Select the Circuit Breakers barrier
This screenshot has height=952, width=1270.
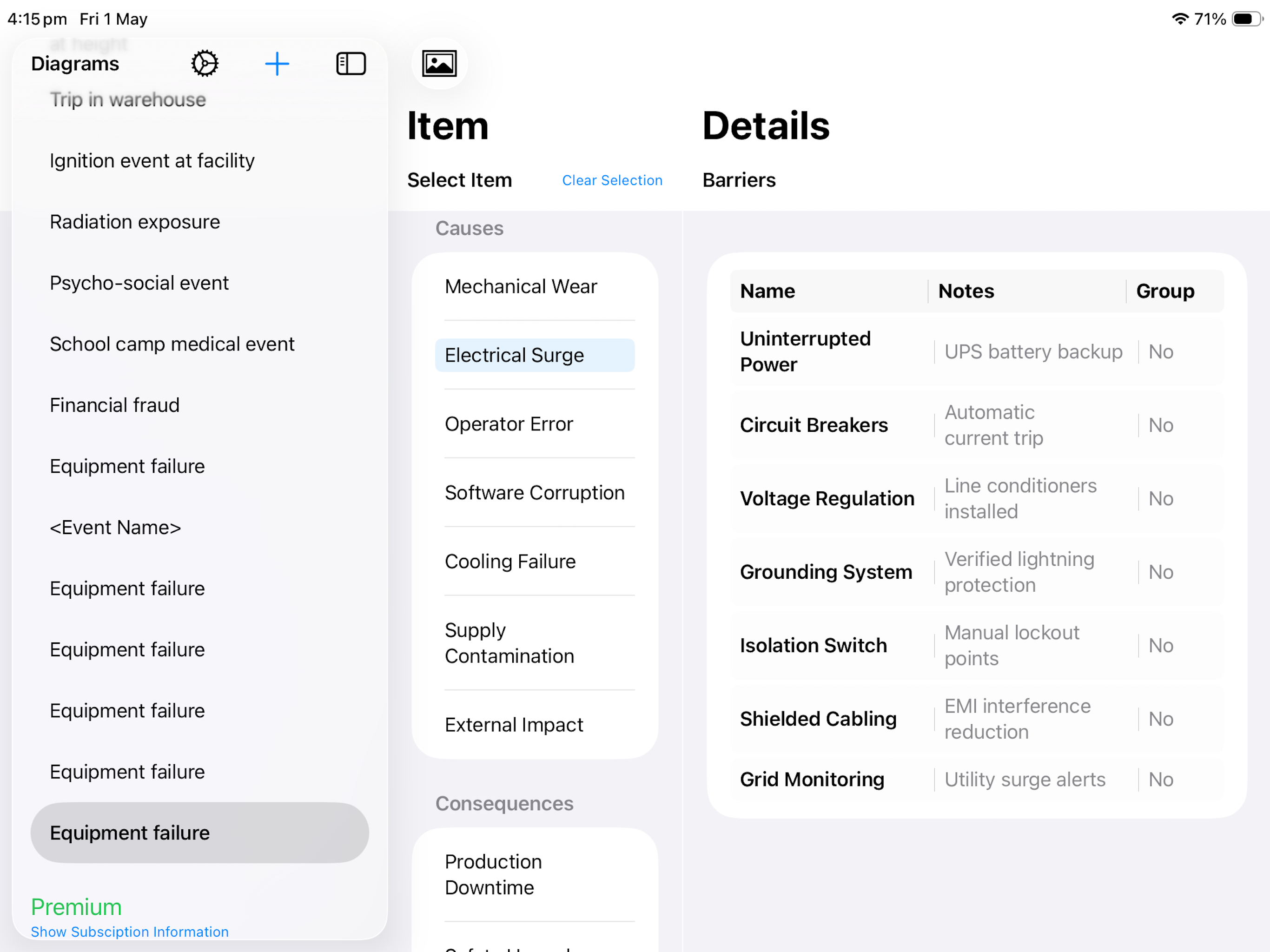tap(814, 425)
